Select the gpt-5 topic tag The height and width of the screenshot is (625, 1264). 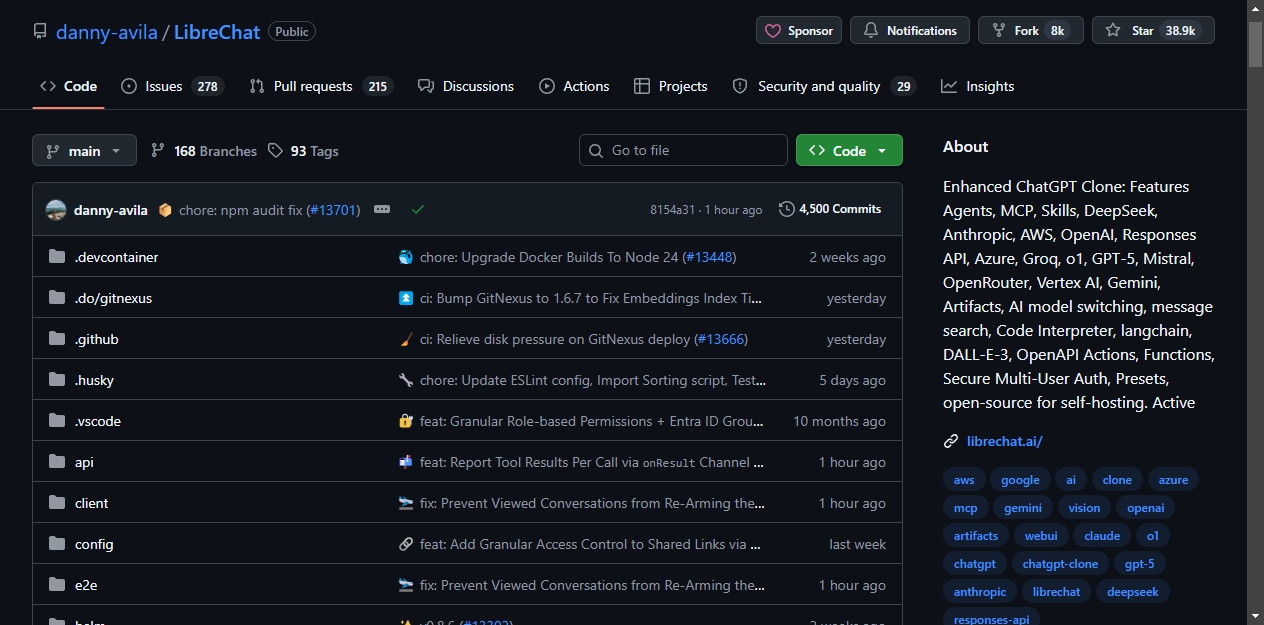[x=1139, y=564]
